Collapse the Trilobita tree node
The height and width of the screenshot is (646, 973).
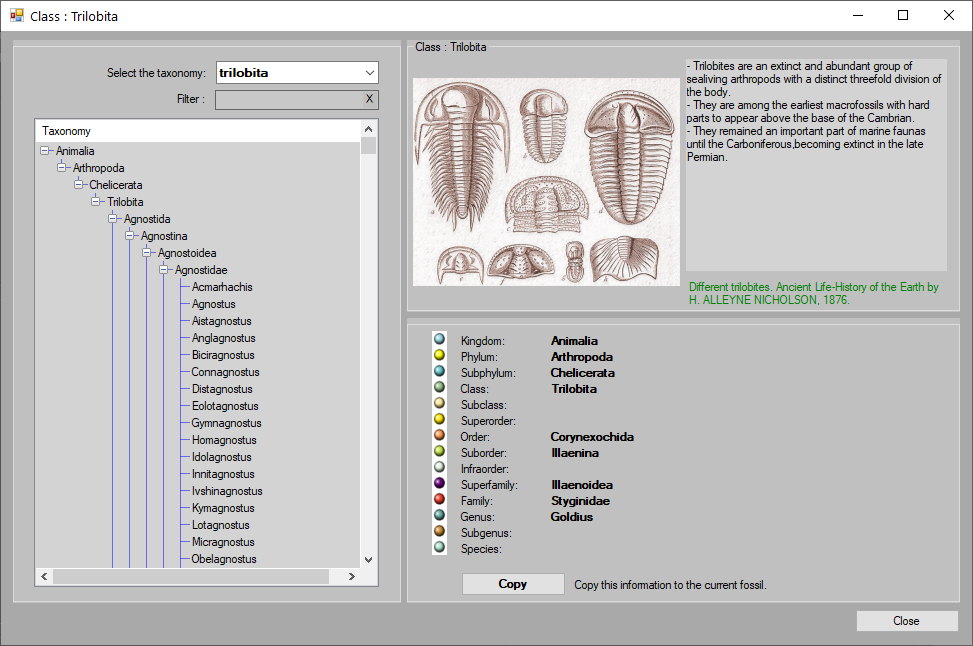[x=96, y=202]
